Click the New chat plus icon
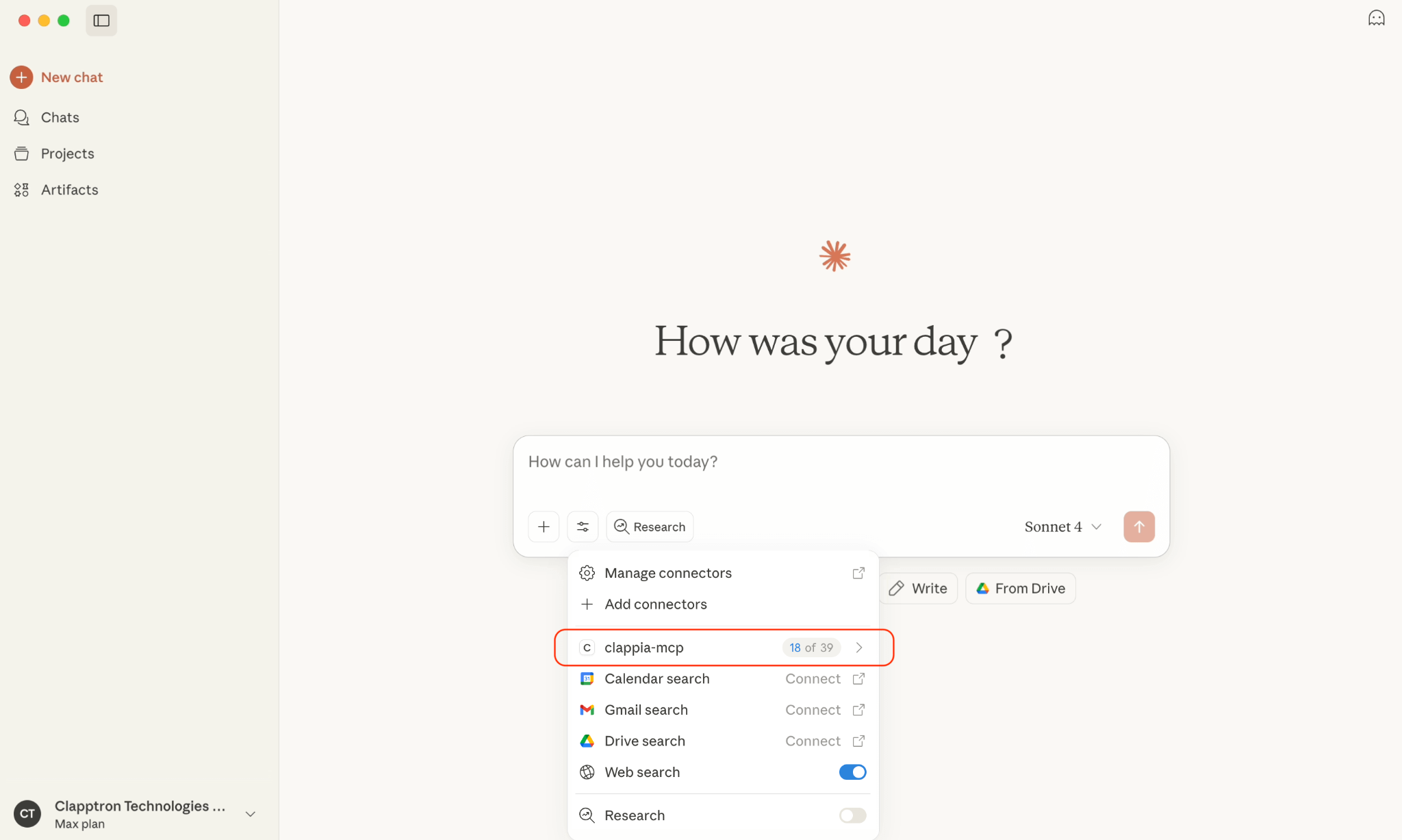The height and width of the screenshot is (840, 1402). (21, 77)
